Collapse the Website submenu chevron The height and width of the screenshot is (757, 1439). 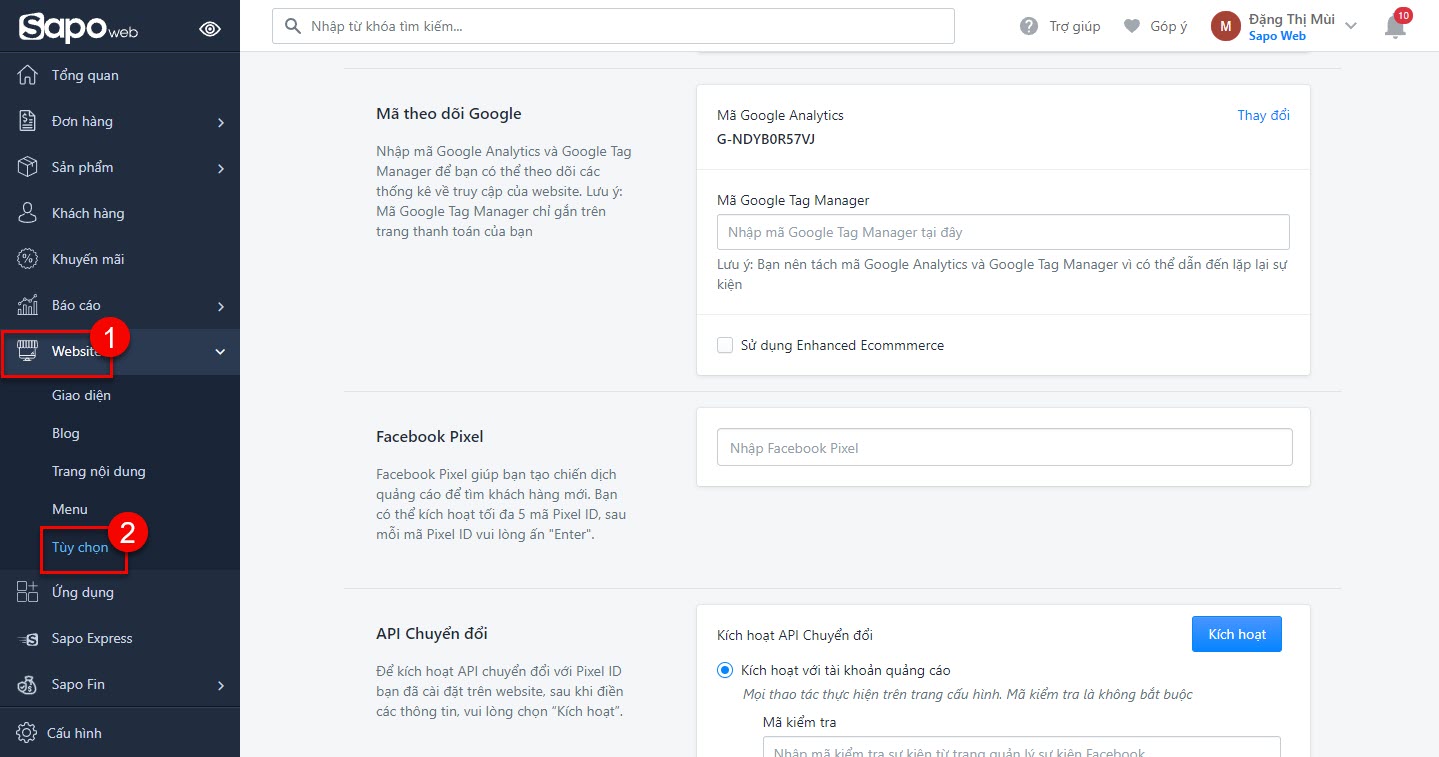(x=221, y=352)
